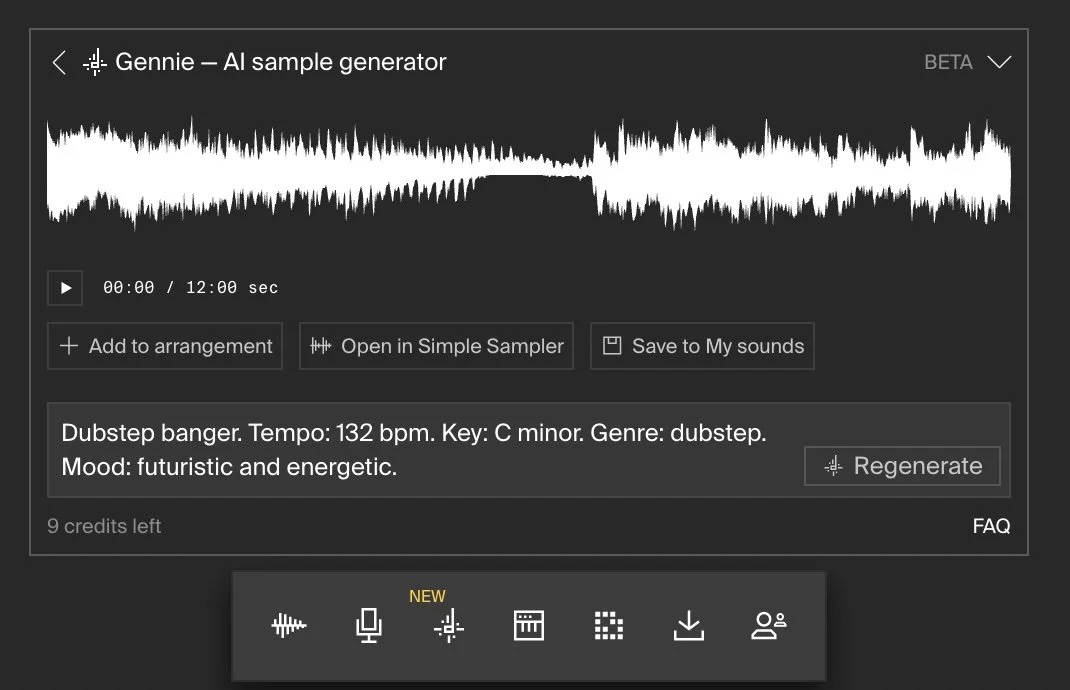Expand the BETA dropdown chevron
This screenshot has height=690, width=1070.
click(x=1000, y=62)
